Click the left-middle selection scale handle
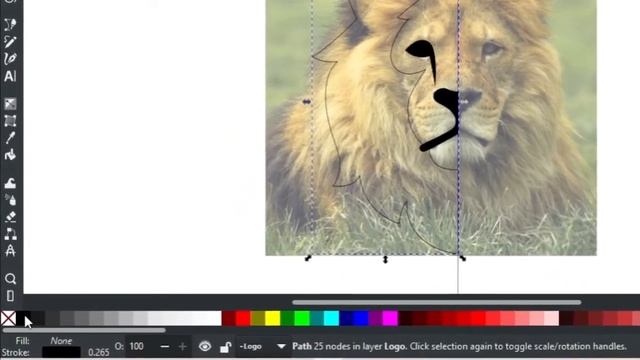This screenshot has width=640, height=360. [307, 102]
